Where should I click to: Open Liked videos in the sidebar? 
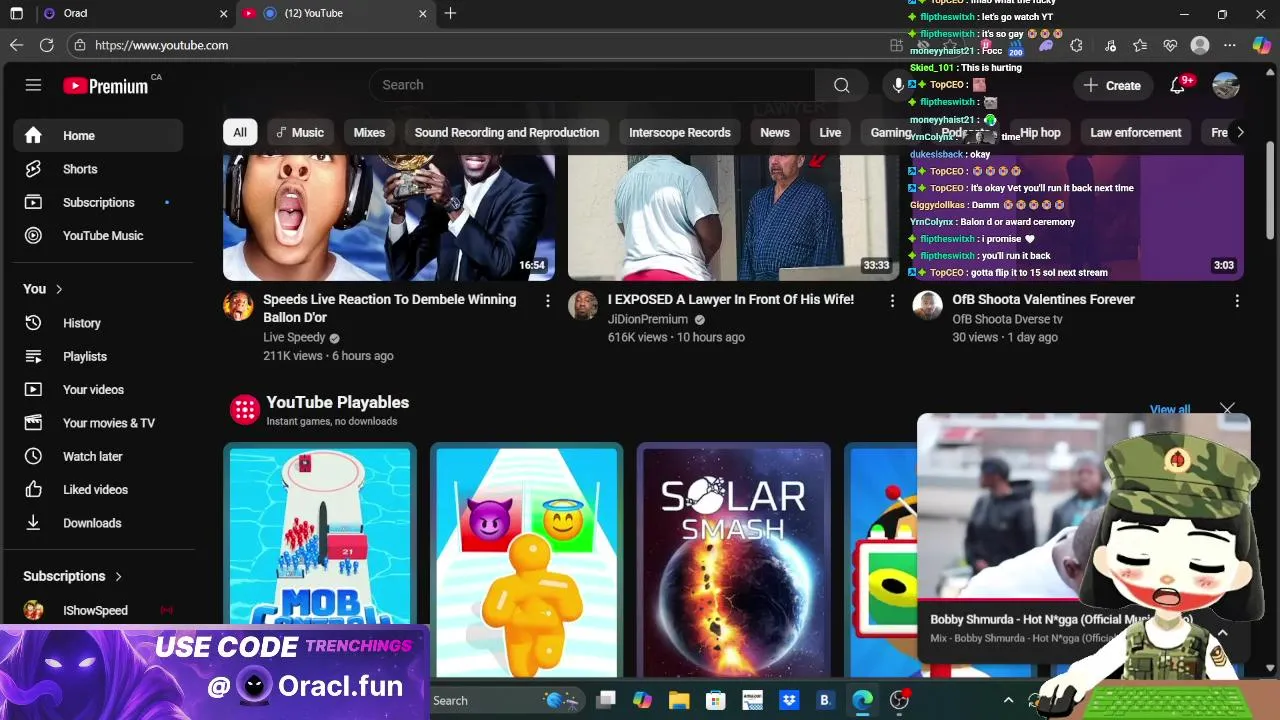[98, 490]
